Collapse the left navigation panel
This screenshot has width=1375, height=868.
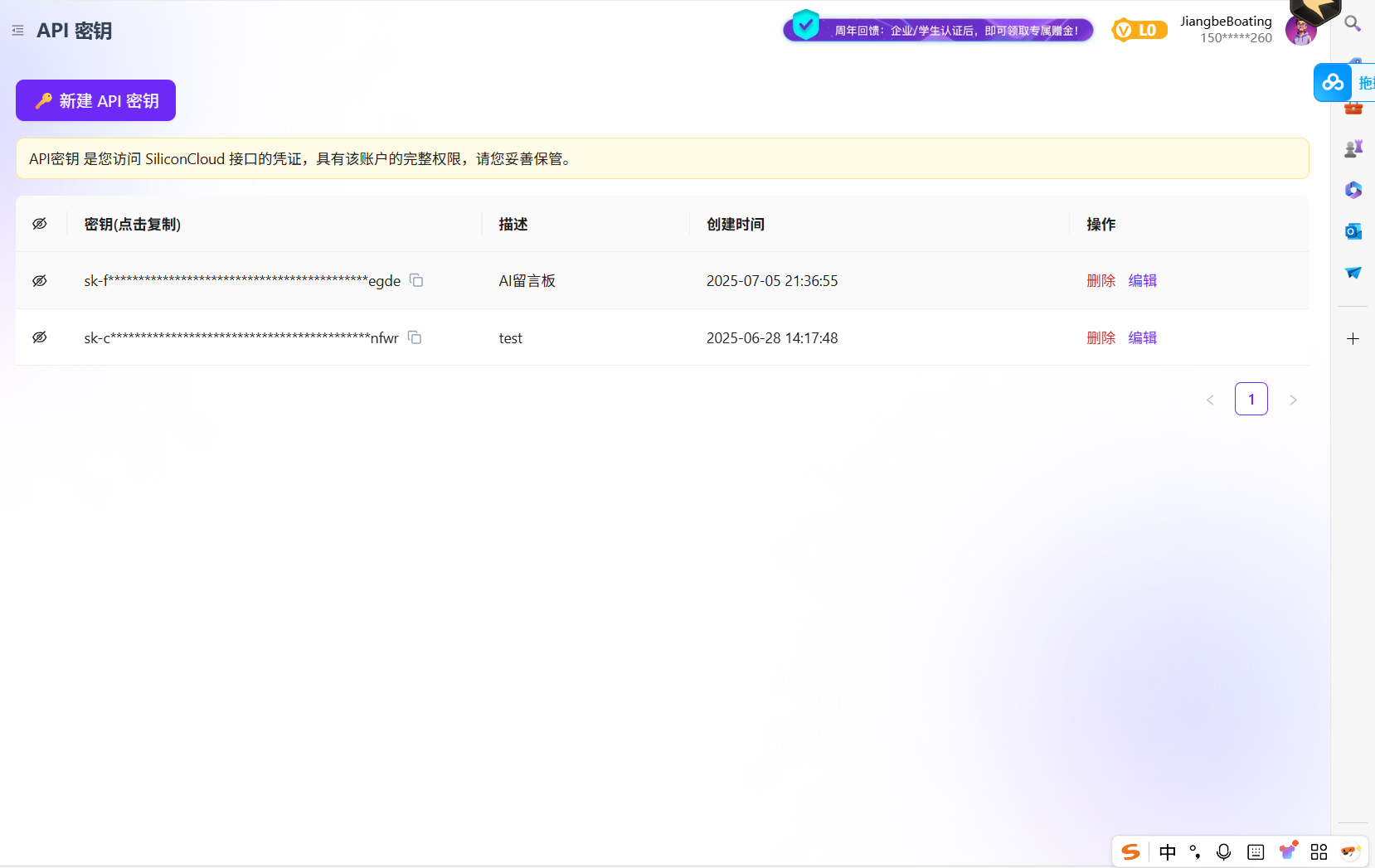(x=17, y=30)
